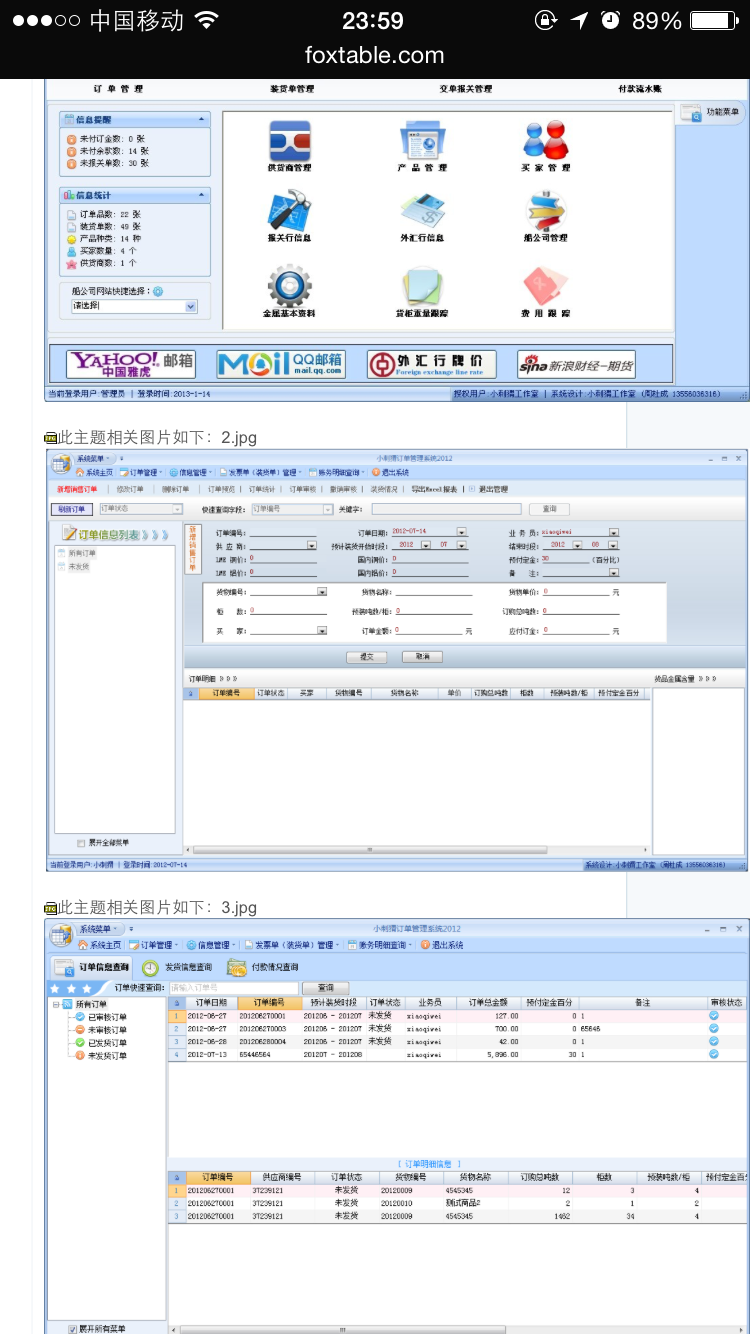Expand the 业务员 xiaoqiwei dropdown
Image resolution: width=750 pixels, height=1334 pixels.
613,532
